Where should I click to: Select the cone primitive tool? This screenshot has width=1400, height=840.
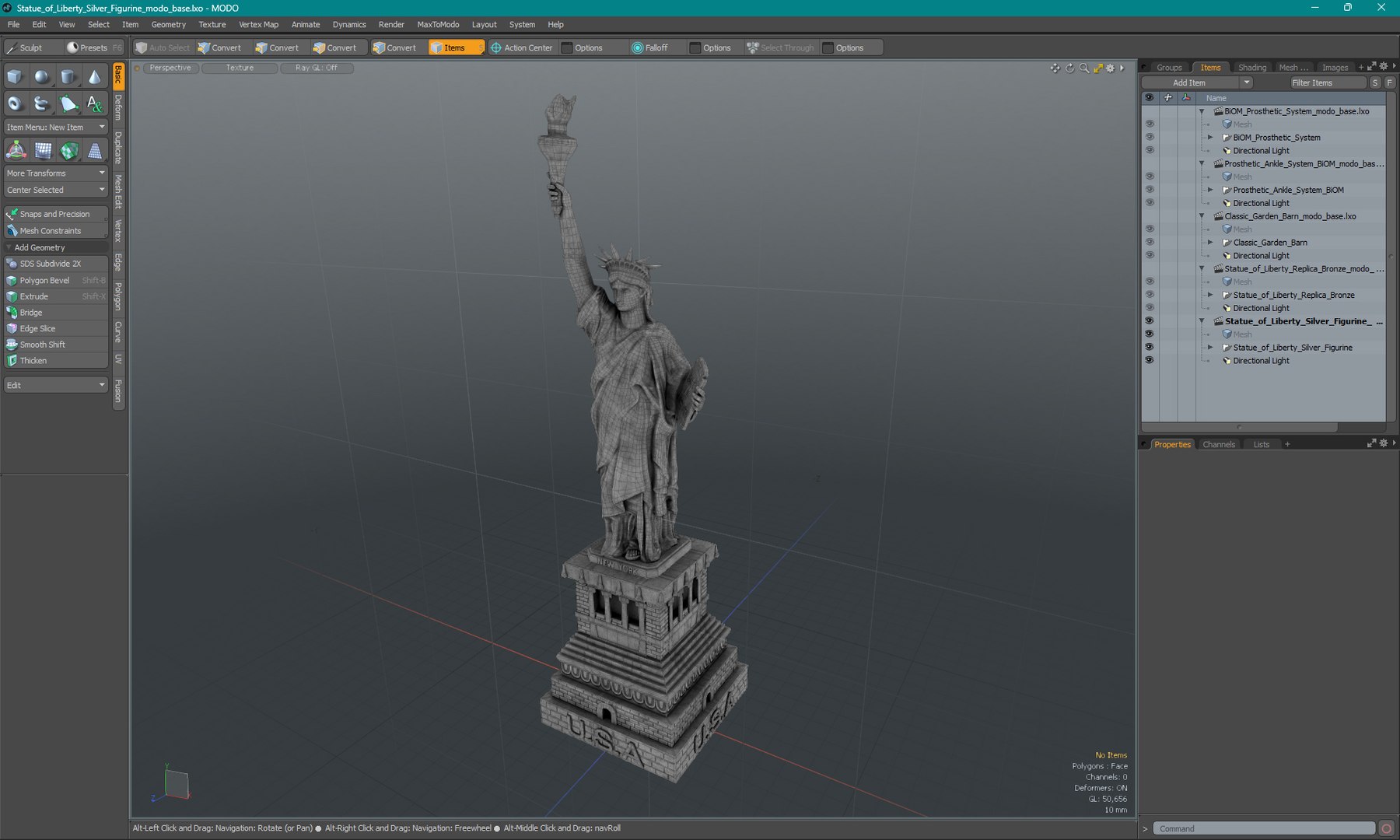click(94, 77)
